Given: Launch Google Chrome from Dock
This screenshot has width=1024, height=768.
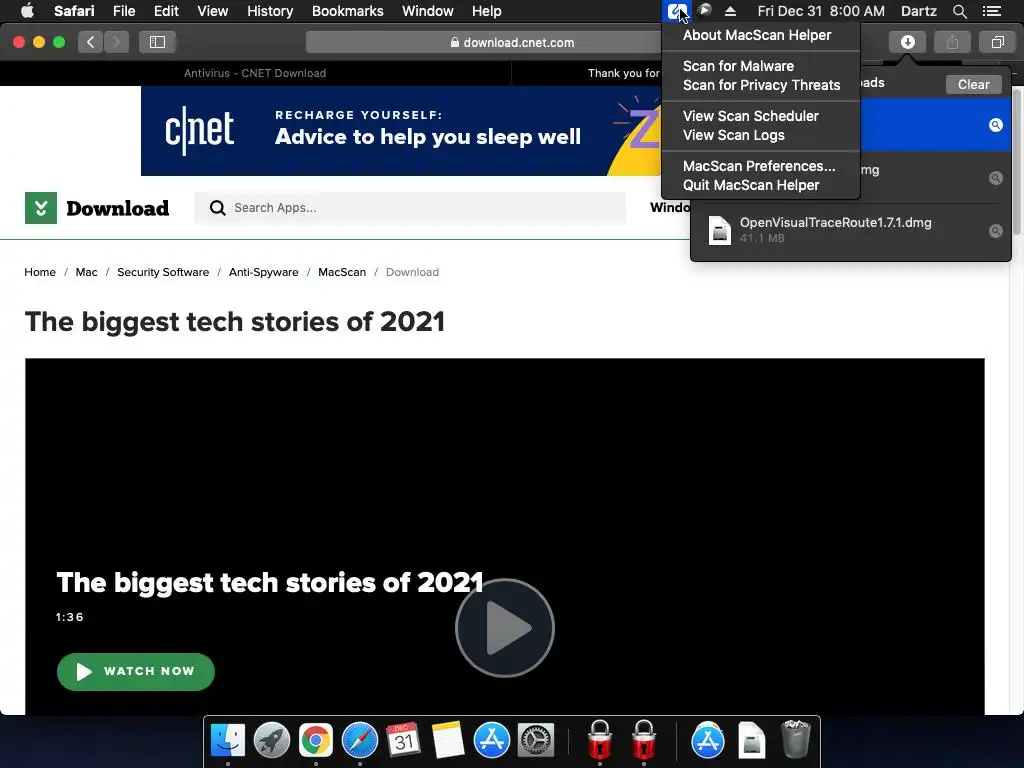Looking at the screenshot, I should pyautogui.click(x=315, y=740).
